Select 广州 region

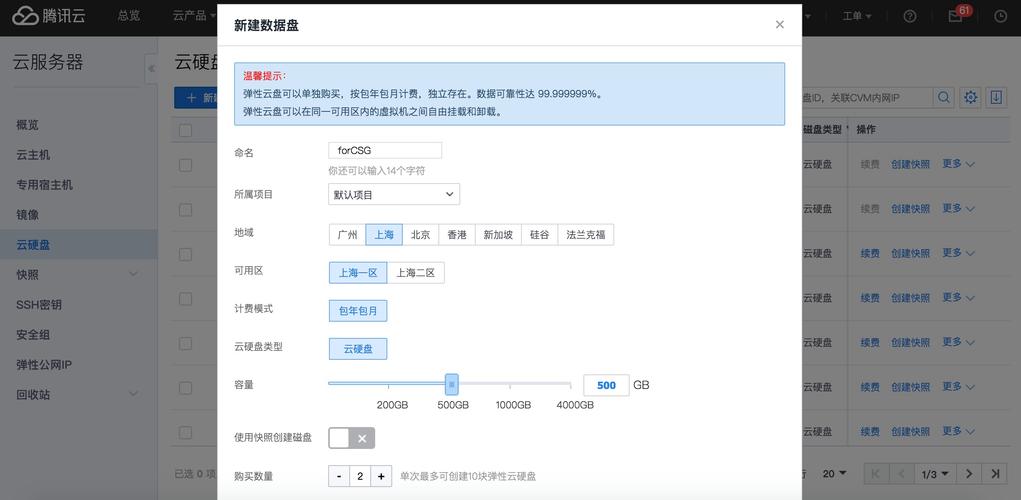tap(347, 235)
